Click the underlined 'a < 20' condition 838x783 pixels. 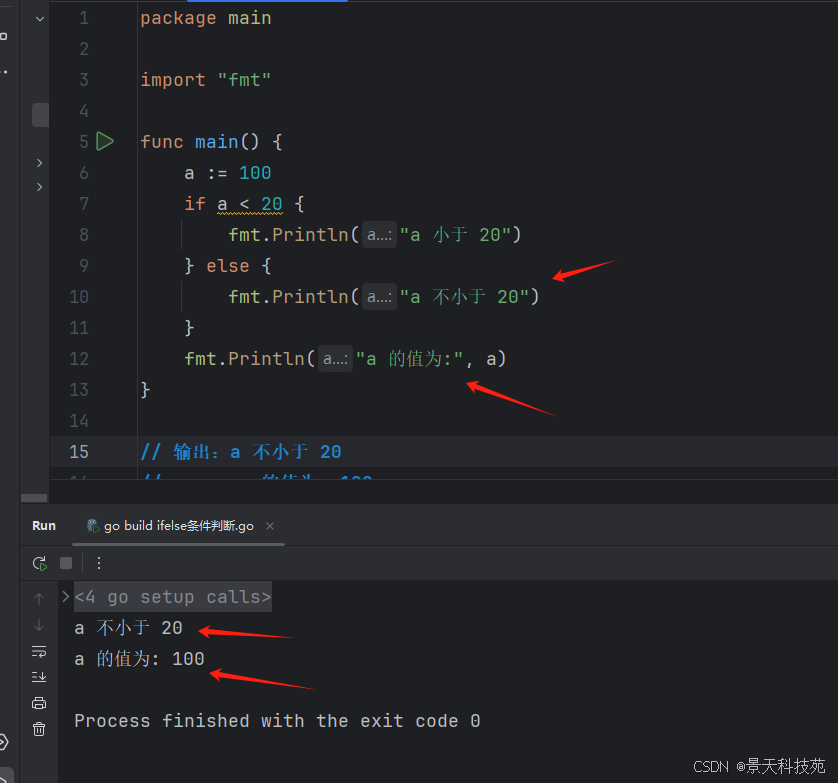250,204
